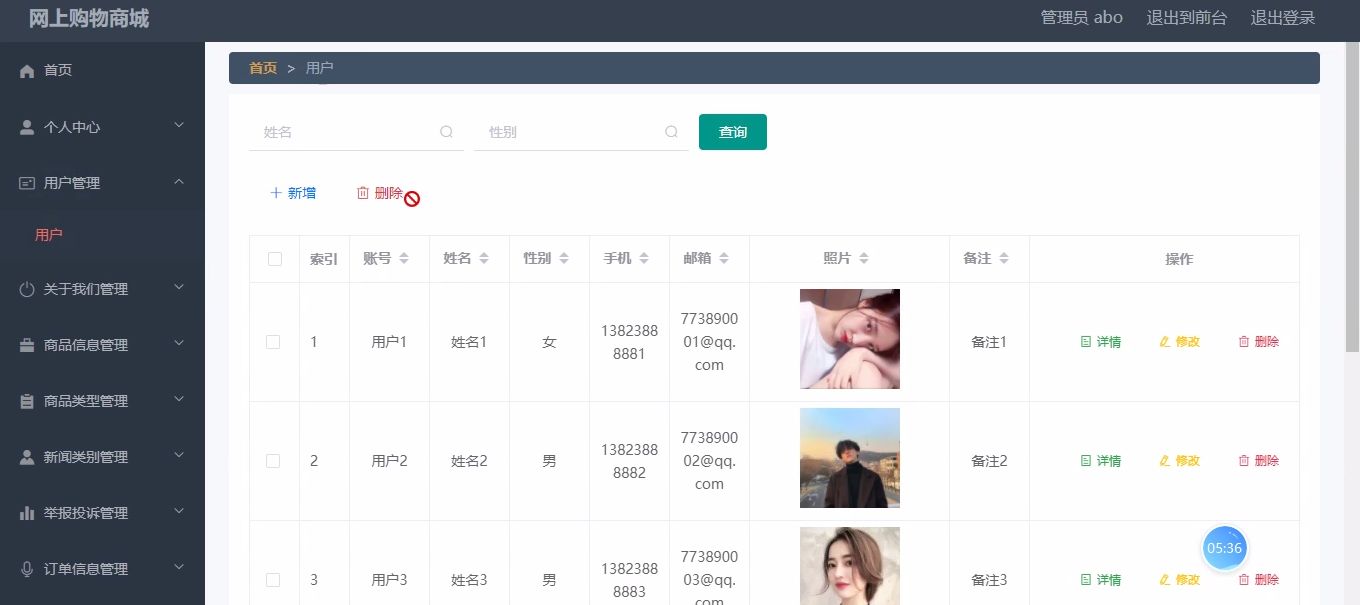Click the photo thumbnail of 用户3

point(850,566)
